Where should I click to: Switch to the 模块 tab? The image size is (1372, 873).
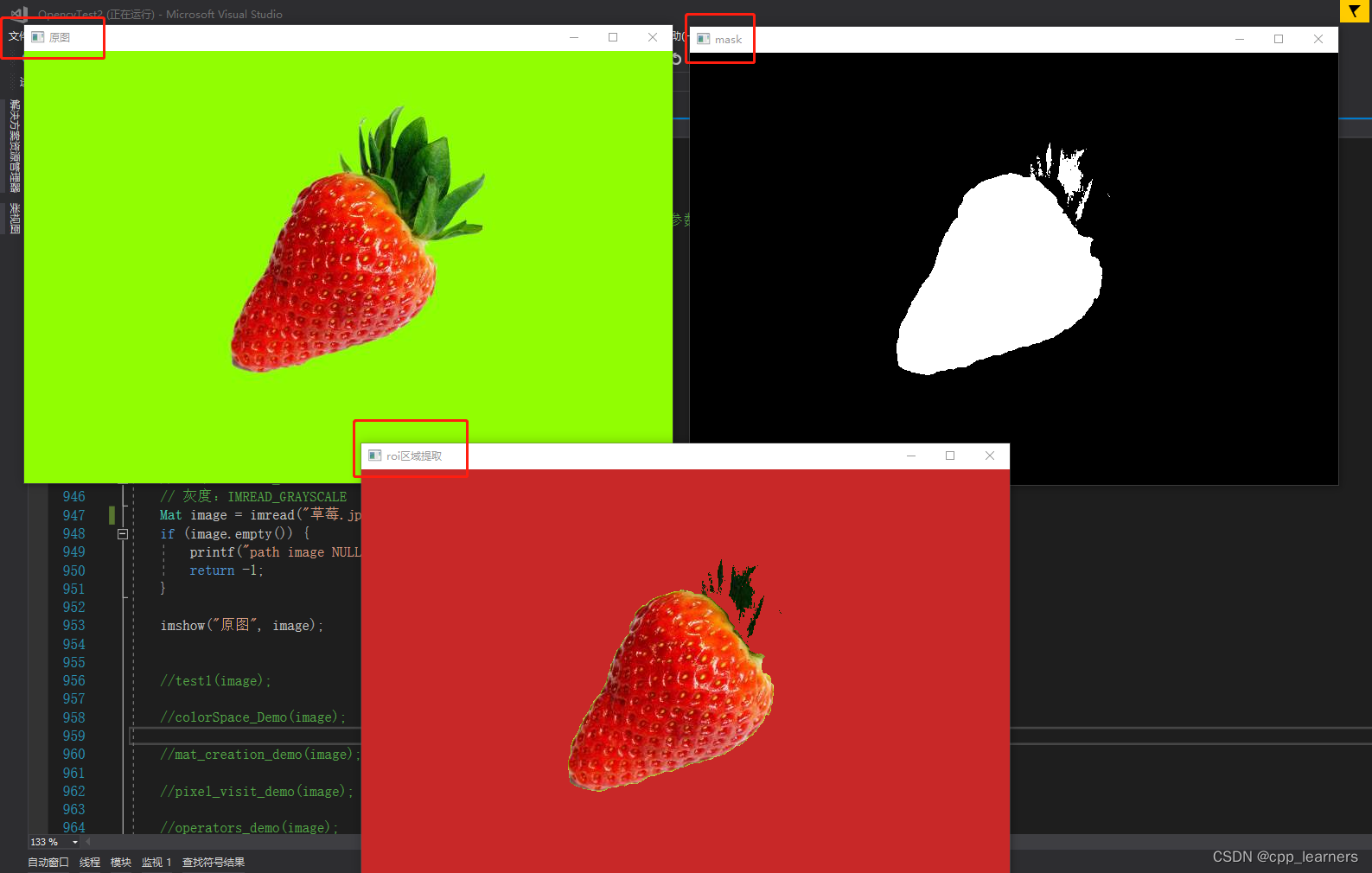[x=121, y=863]
